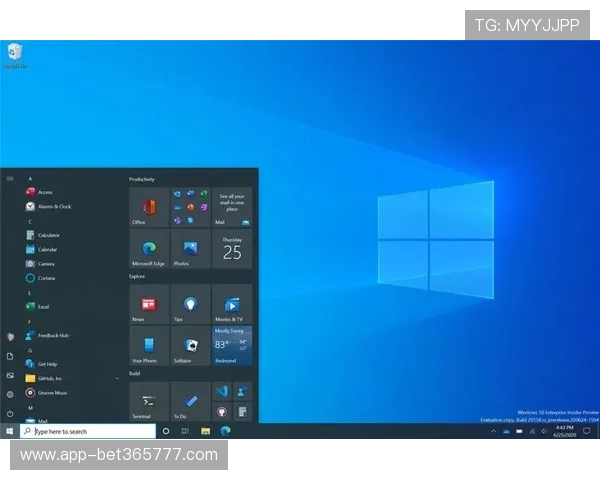Image resolution: width=600 pixels, height=480 pixels.
Task: Click the Tips tile
Action: pos(190,304)
